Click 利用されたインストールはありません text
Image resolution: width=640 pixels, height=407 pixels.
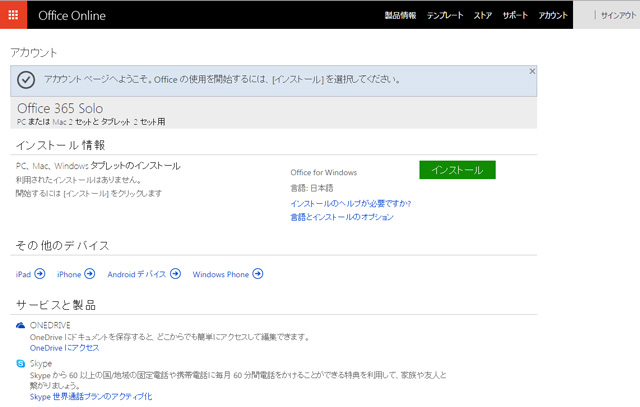pos(79,180)
